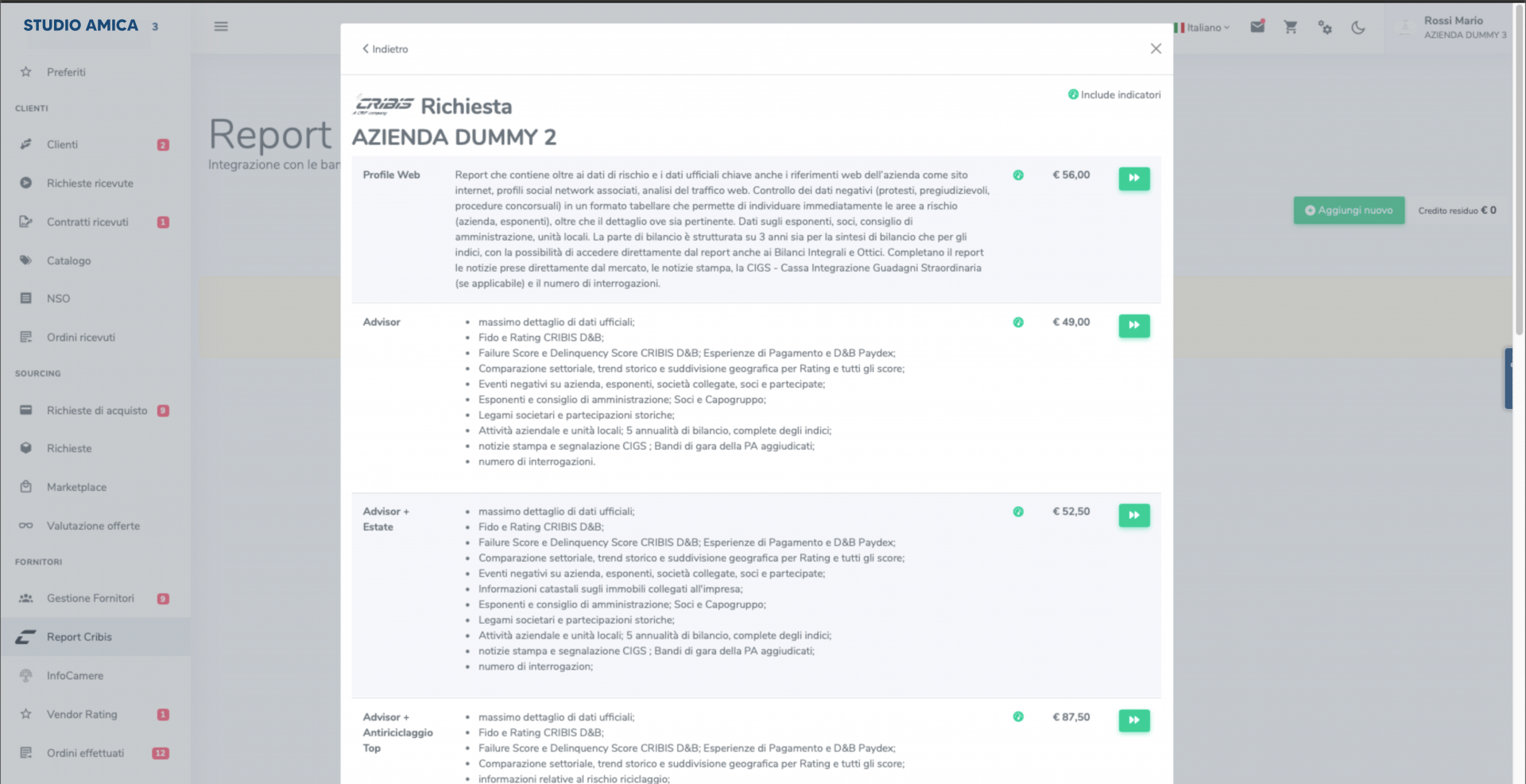Viewport: 1526px width, 784px height.
Task: Click the STUDIO AMICA logo
Action: [x=80, y=25]
